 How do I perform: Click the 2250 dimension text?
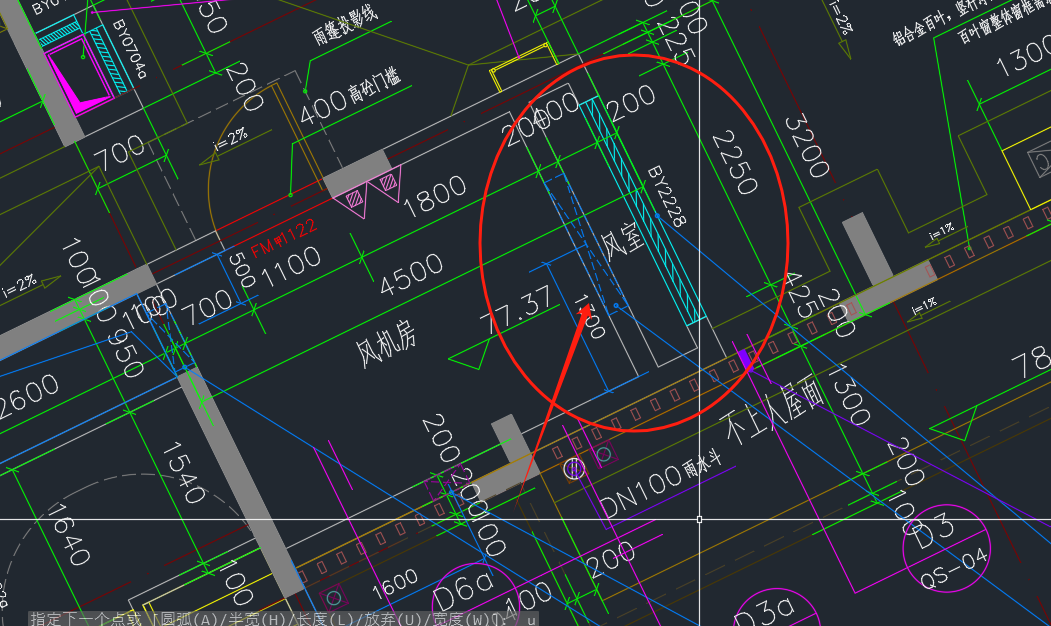[x=735, y=162]
